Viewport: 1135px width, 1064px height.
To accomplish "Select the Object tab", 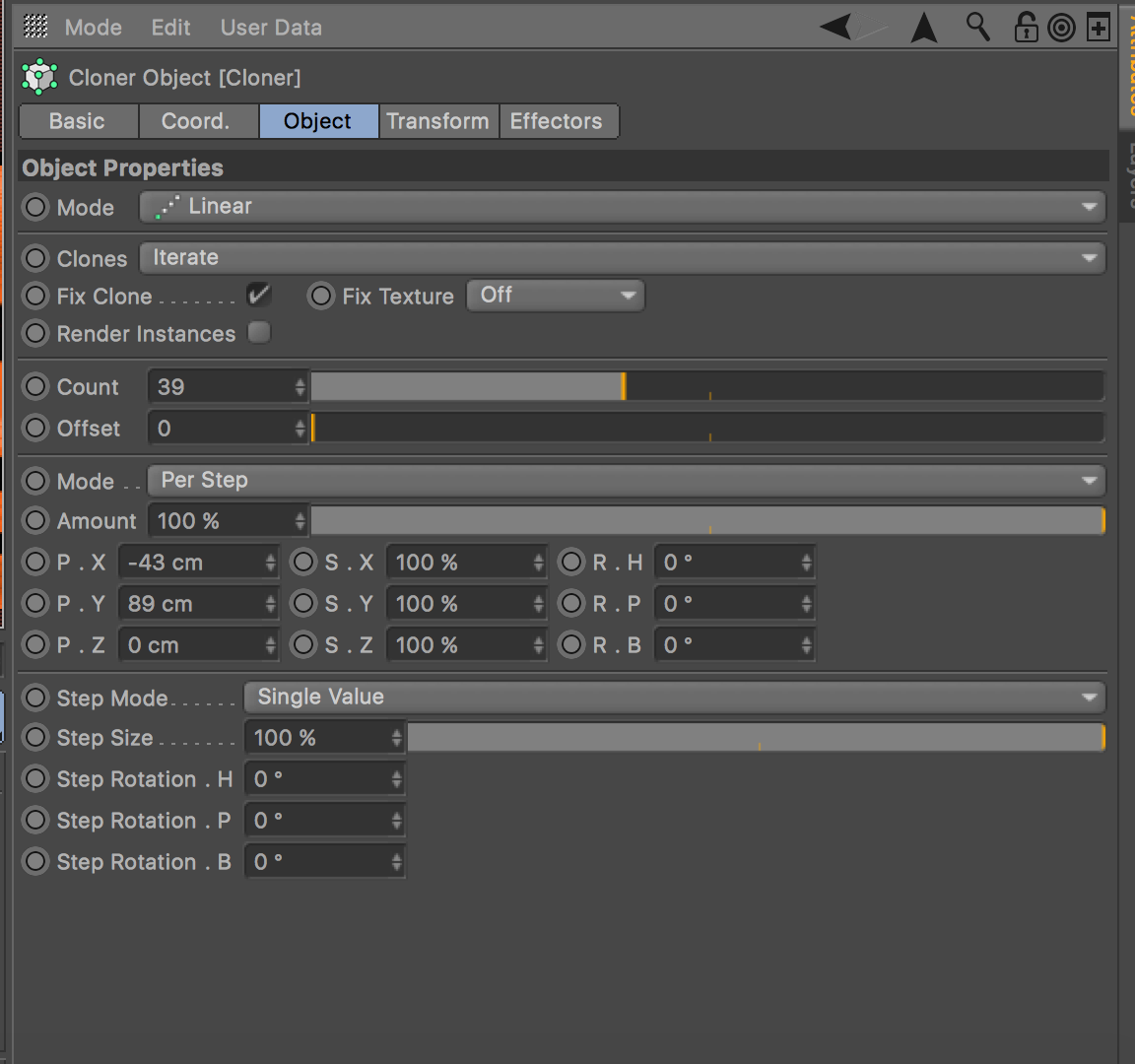I will 318,121.
